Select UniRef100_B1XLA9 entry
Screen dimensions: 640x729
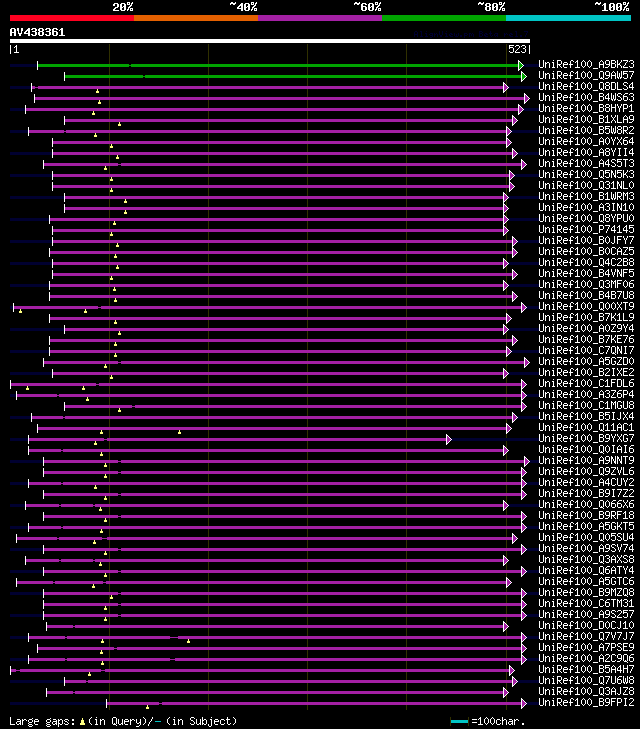(586, 119)
